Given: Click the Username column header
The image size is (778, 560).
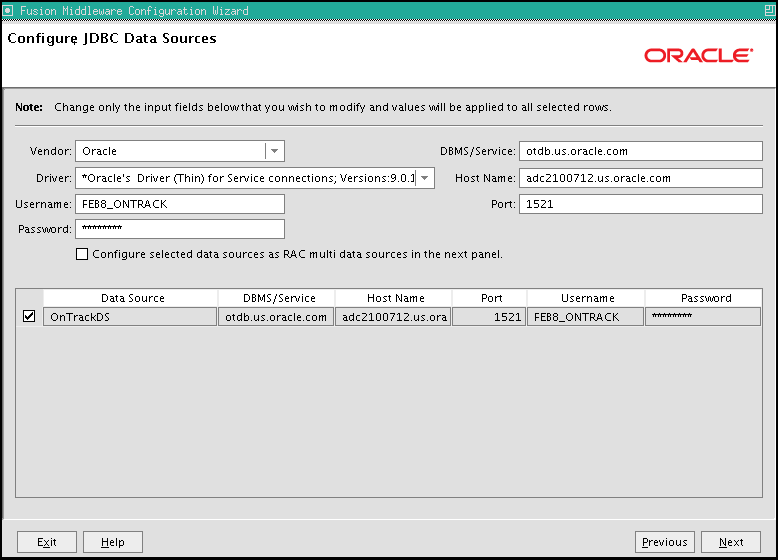Looking at the screenshot, I should [586, 298].
